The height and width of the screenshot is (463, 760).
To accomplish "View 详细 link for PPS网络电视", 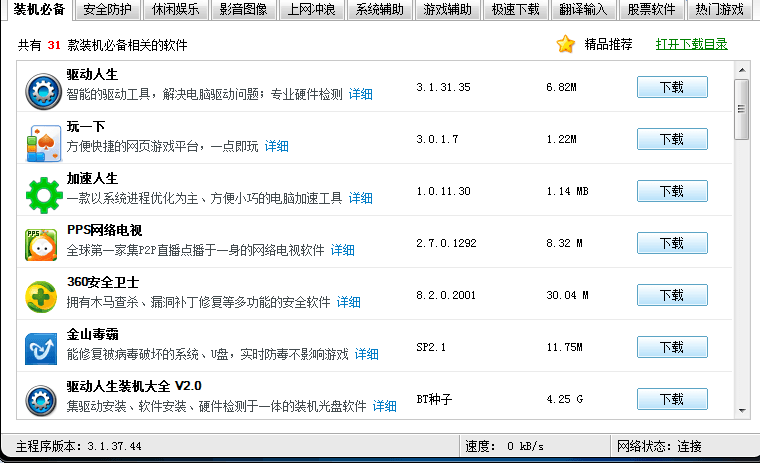I will tap(343, 250).
